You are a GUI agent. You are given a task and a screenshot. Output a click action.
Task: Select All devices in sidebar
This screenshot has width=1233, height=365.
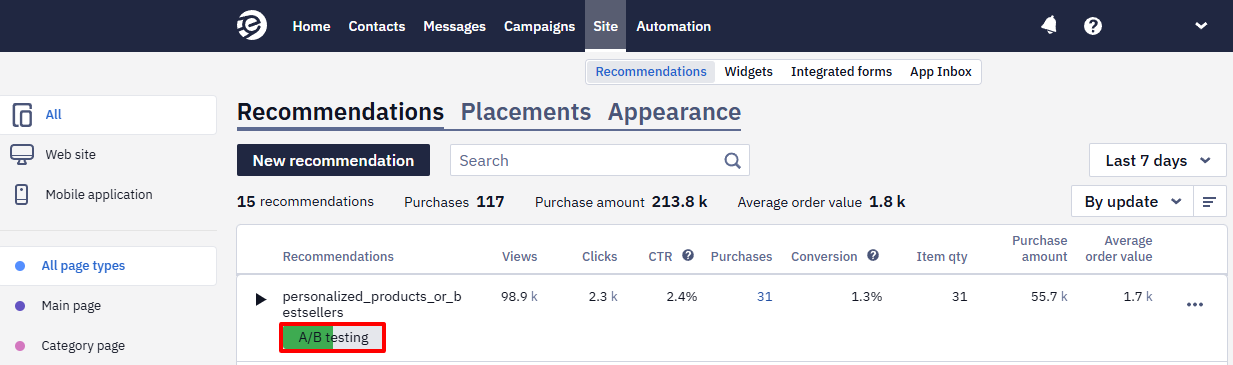click(108, 115)
